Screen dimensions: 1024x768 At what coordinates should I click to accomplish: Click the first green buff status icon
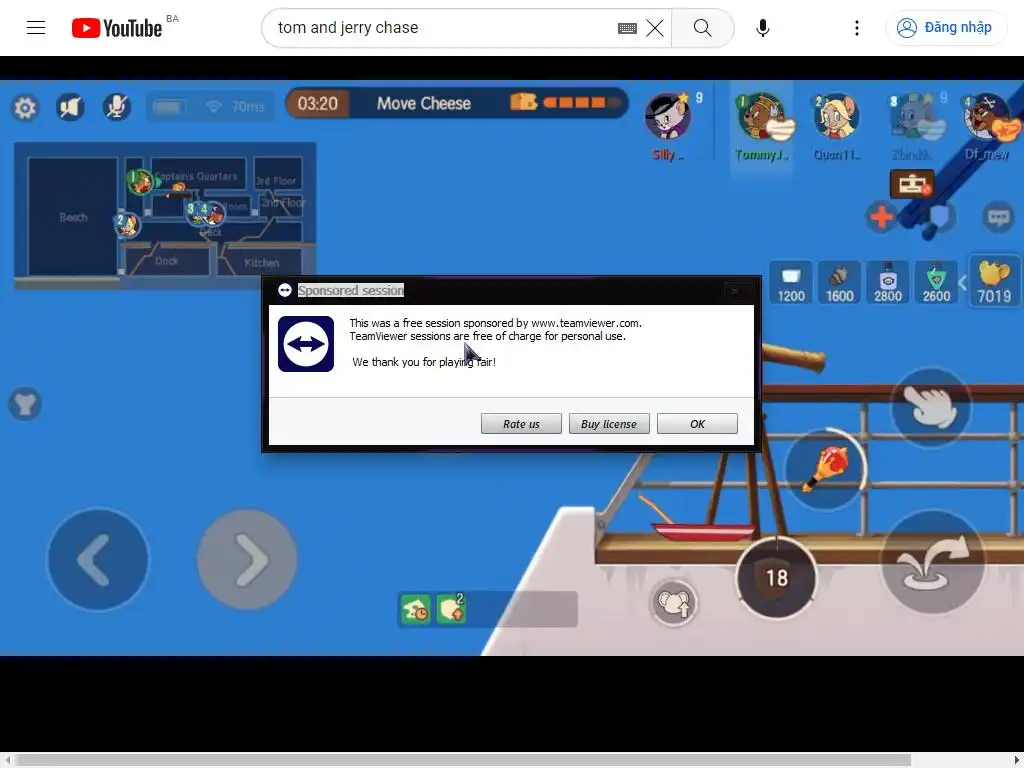(x=415, y=609)
